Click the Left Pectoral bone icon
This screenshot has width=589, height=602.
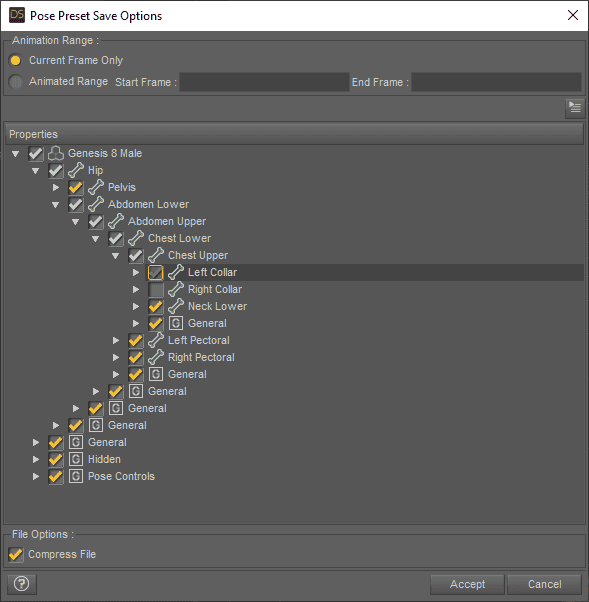[156, 340]
